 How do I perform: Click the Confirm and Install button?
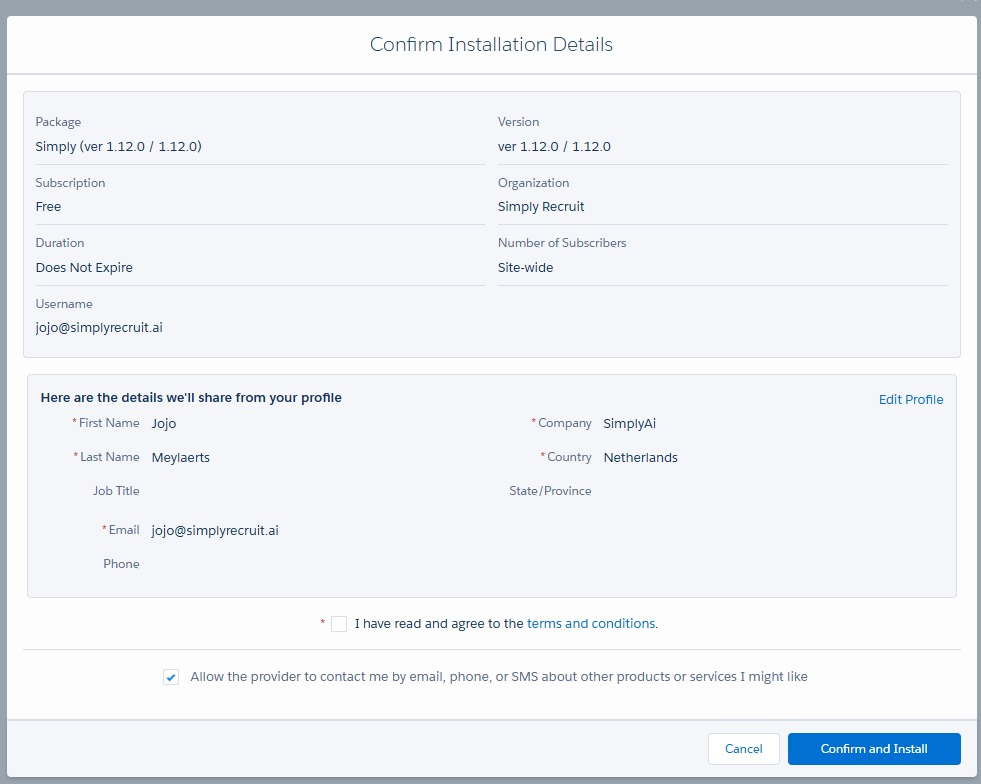tap(873, 748)
